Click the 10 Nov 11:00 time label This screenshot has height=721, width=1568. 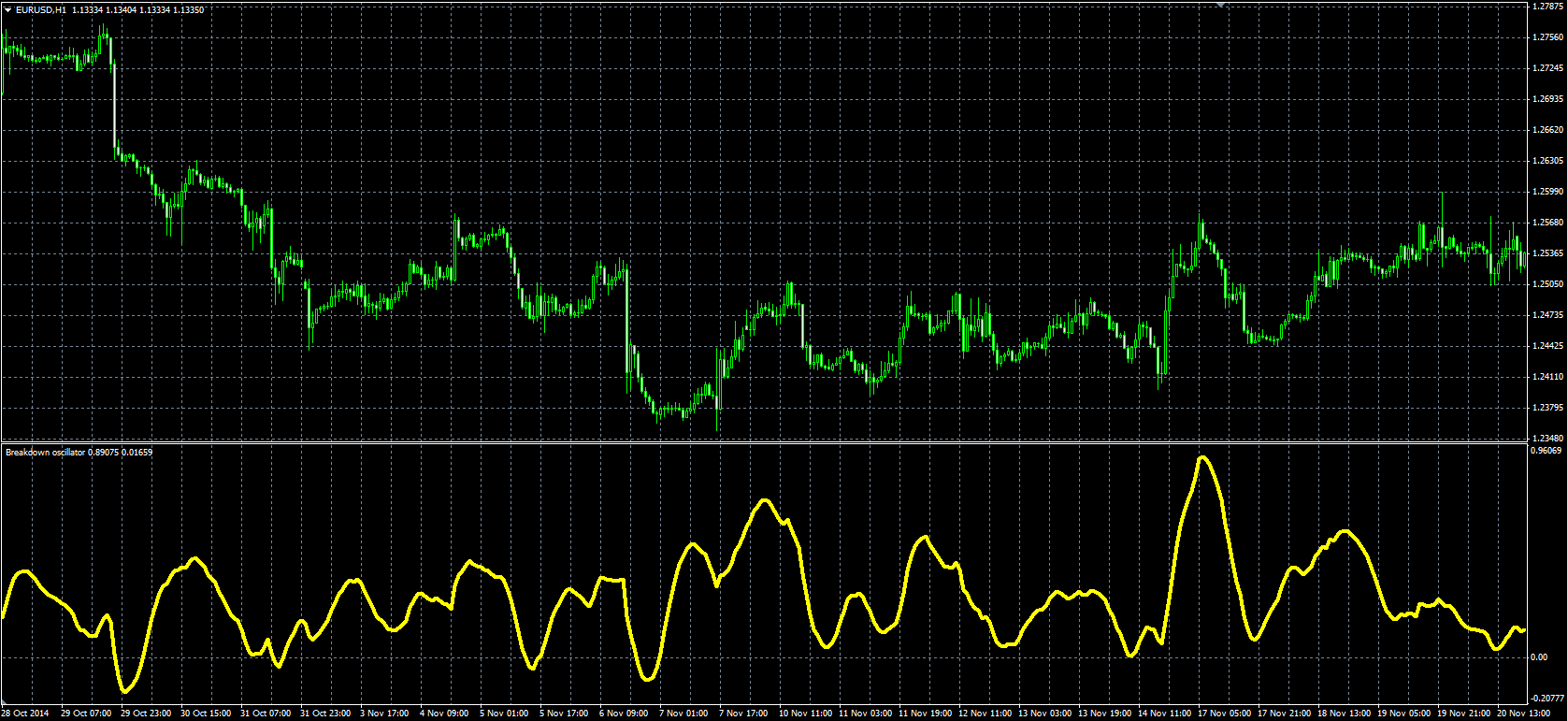806,714
